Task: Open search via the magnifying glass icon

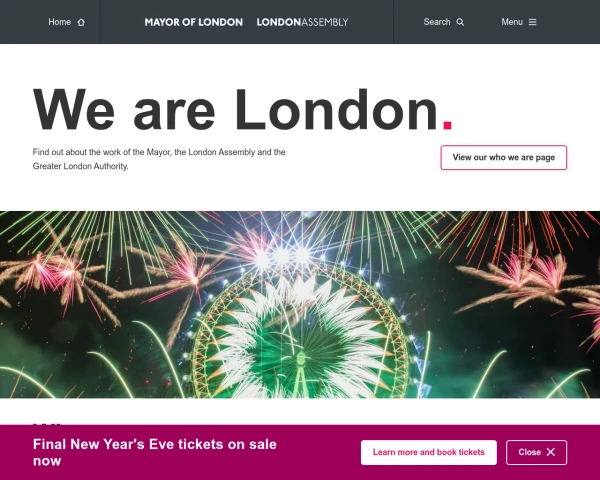Action: tap(460, 22)
